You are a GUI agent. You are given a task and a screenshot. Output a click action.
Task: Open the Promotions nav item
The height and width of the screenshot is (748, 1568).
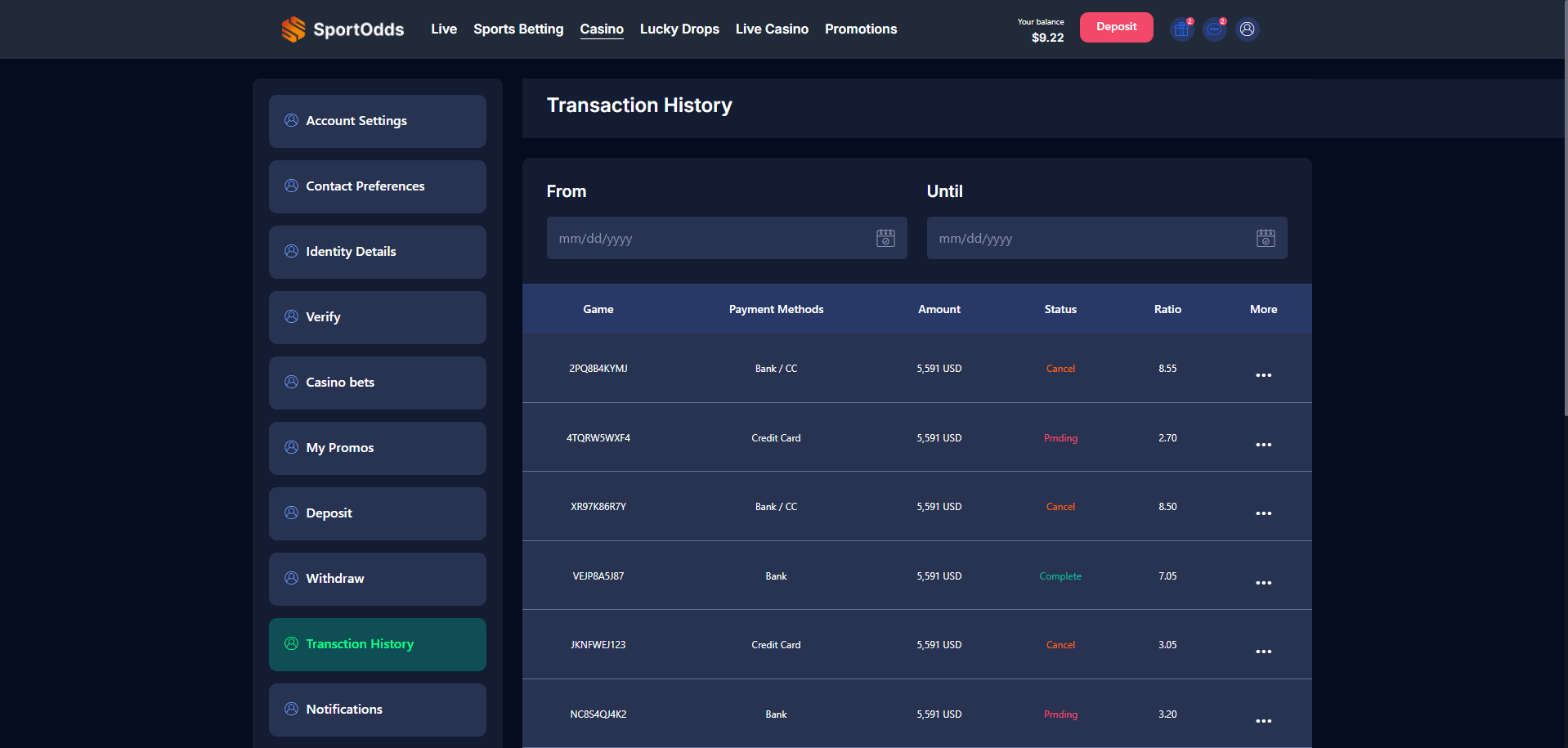tap(861, 29)
